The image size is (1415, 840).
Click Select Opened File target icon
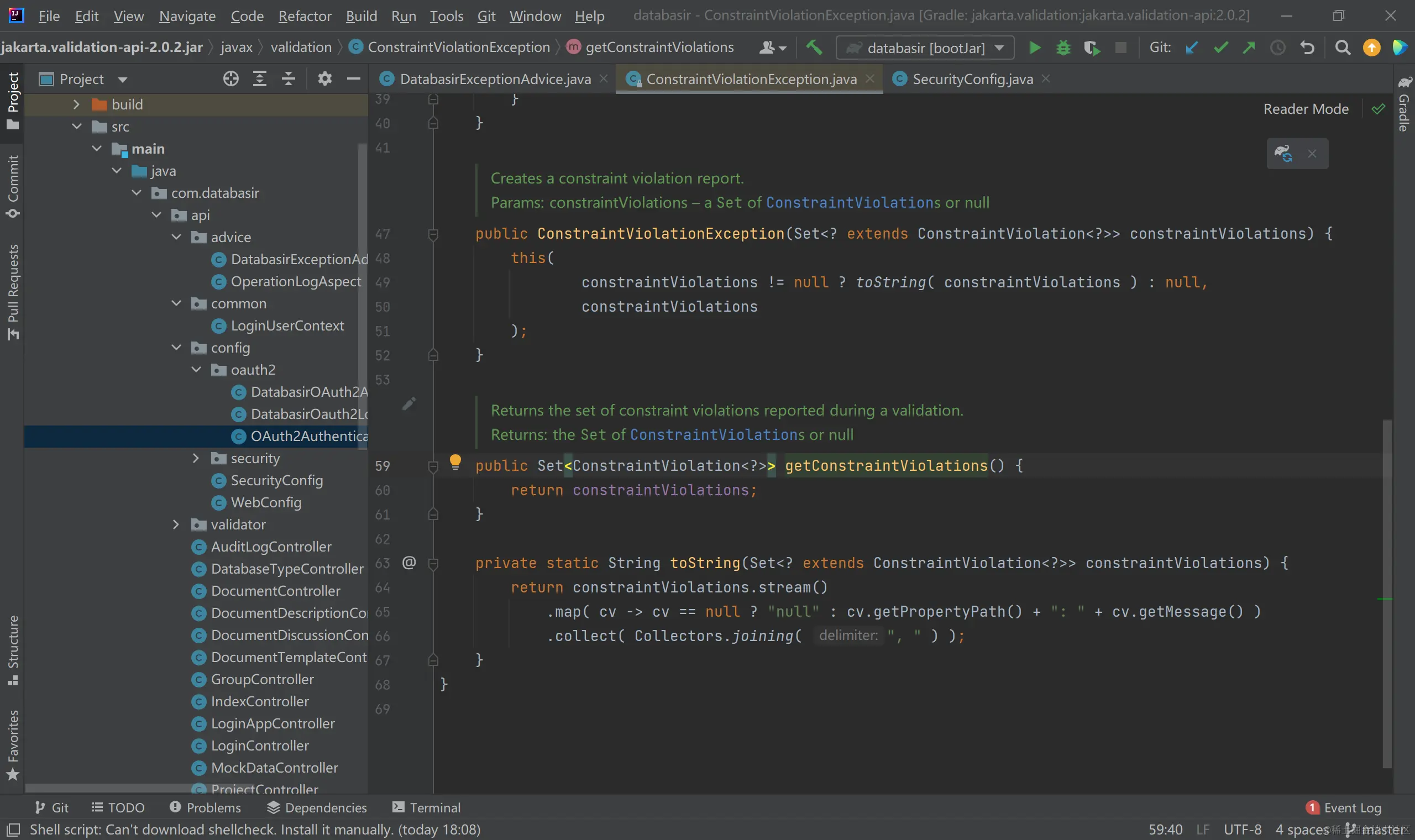230,78
